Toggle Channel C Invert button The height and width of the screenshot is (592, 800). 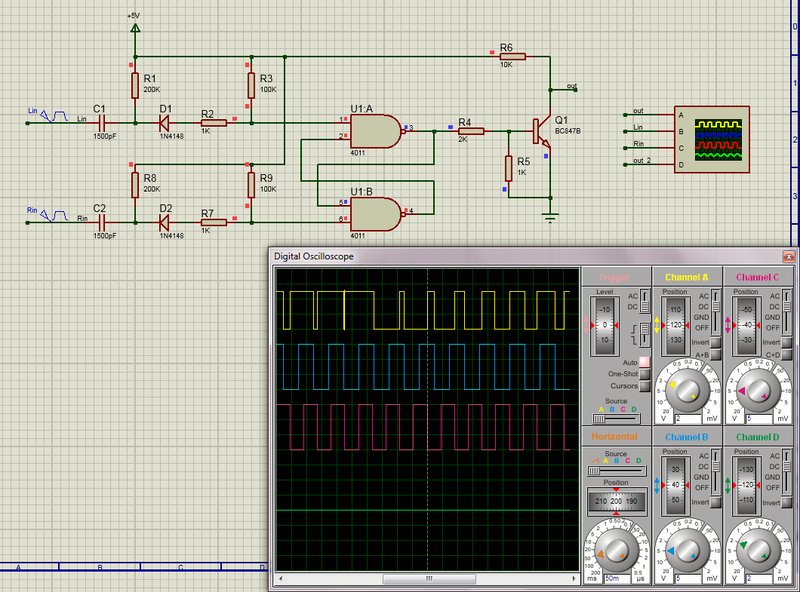(x=786, y=342)
